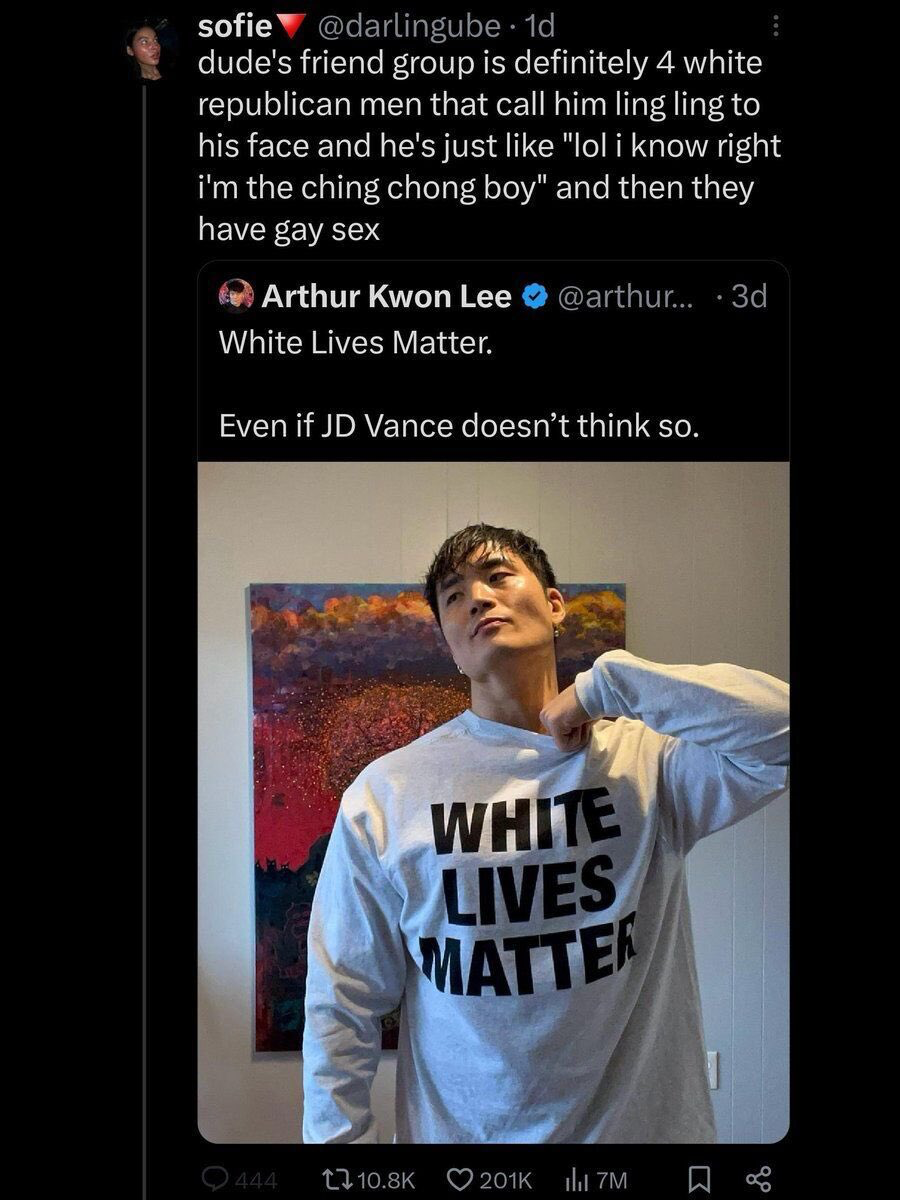Click the 3d timestamp on the quoted tweet

(748, 297)
